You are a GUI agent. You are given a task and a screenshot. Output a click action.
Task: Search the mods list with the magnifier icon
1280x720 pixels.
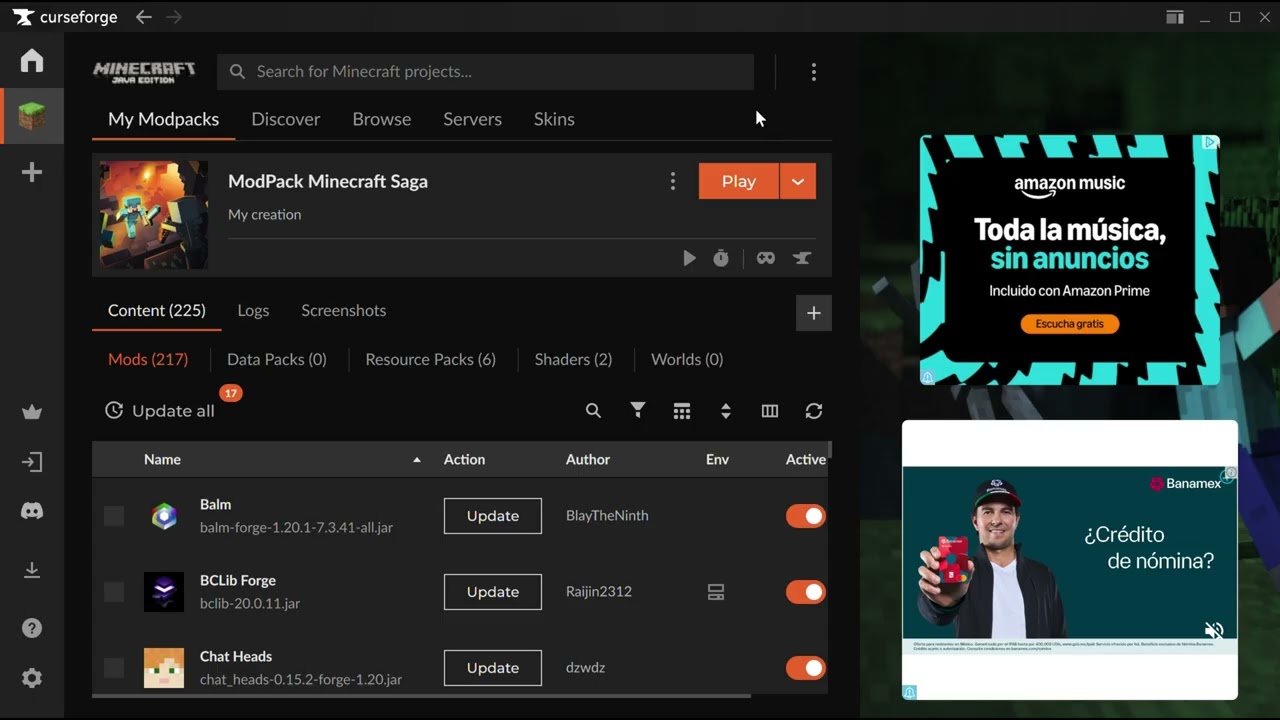[x=593, y=411]
